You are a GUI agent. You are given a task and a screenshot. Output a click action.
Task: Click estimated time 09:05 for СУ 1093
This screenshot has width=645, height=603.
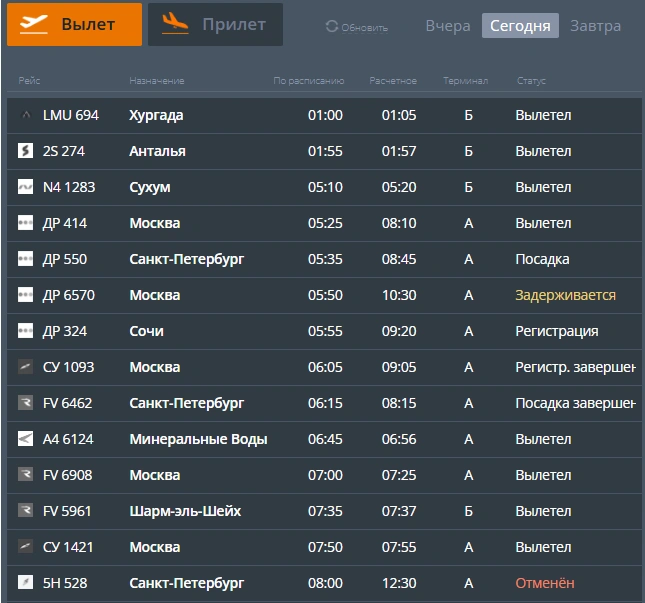399,367
